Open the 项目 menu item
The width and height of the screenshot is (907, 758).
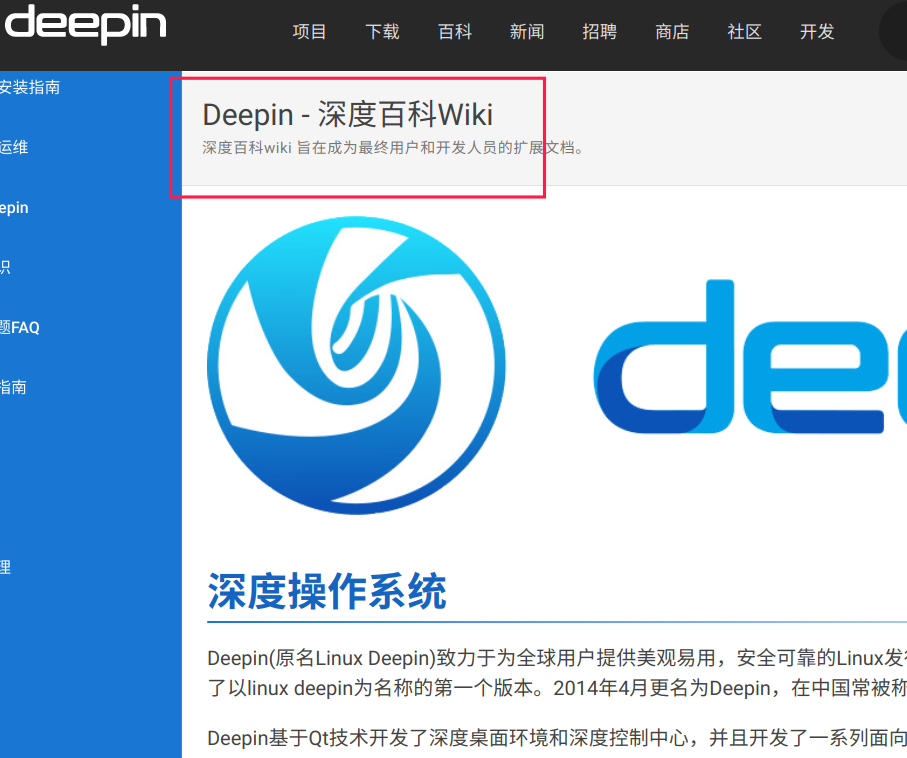point(309,31)
